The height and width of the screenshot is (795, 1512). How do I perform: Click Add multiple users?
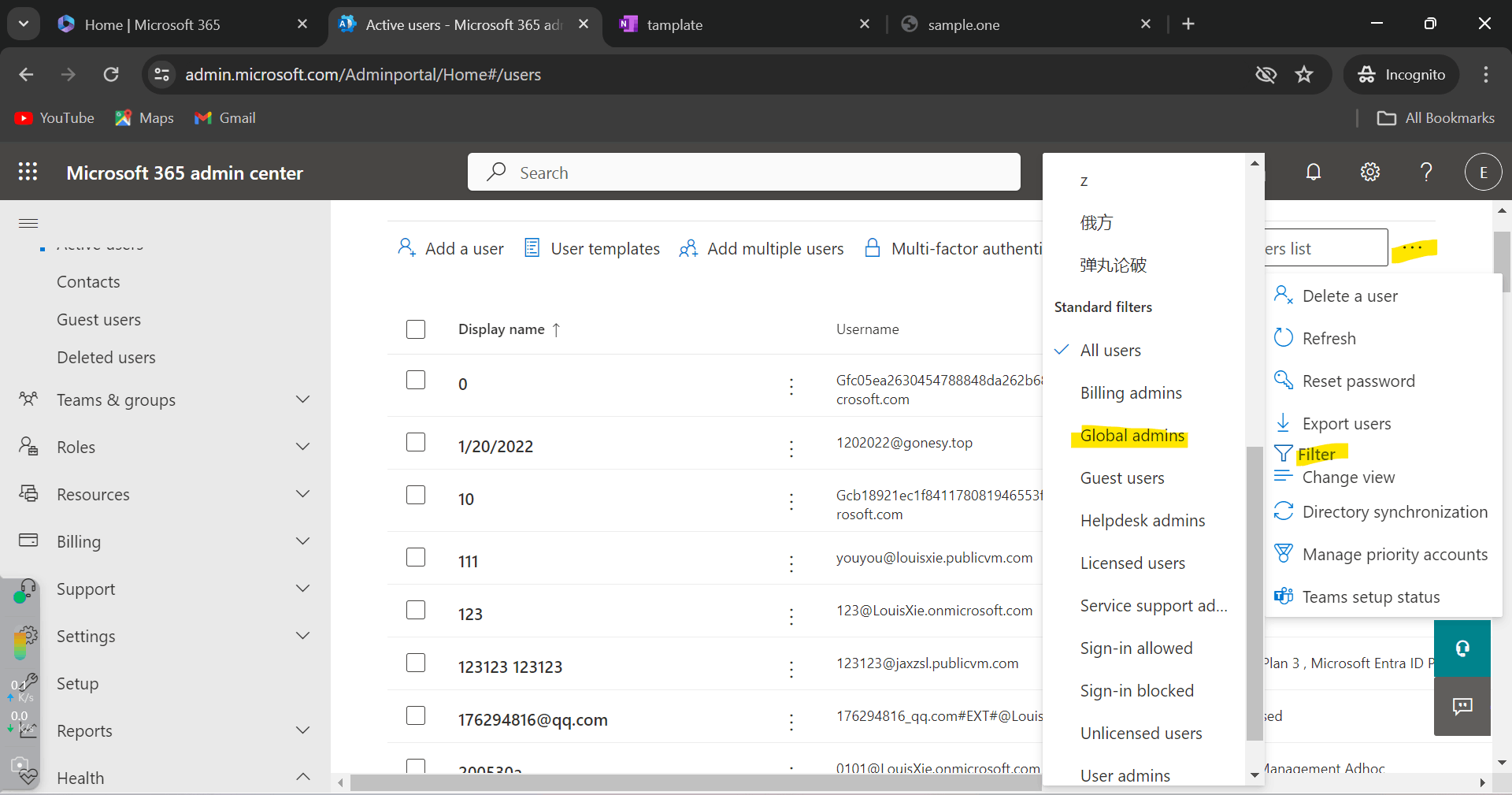(x=762, y=249)
